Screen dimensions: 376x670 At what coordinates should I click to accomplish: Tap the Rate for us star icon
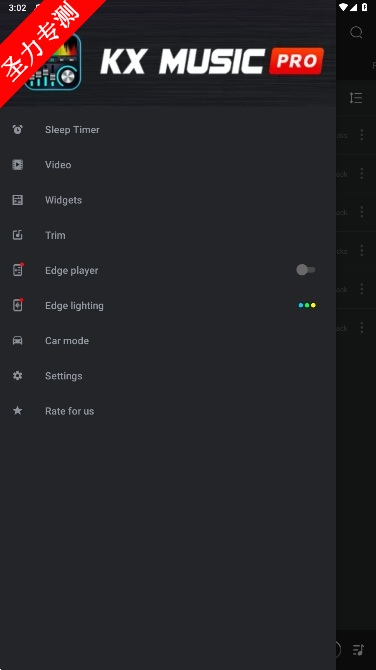pos(18,411)
